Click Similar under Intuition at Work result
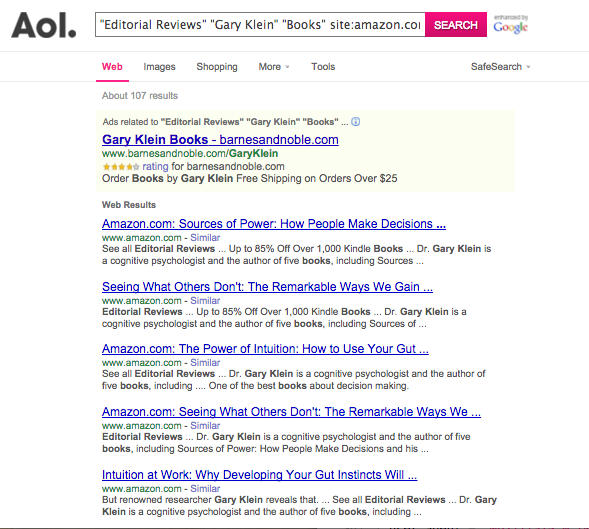Image resolution: width=589 pixels, height=529 pixels. (205, 489)
